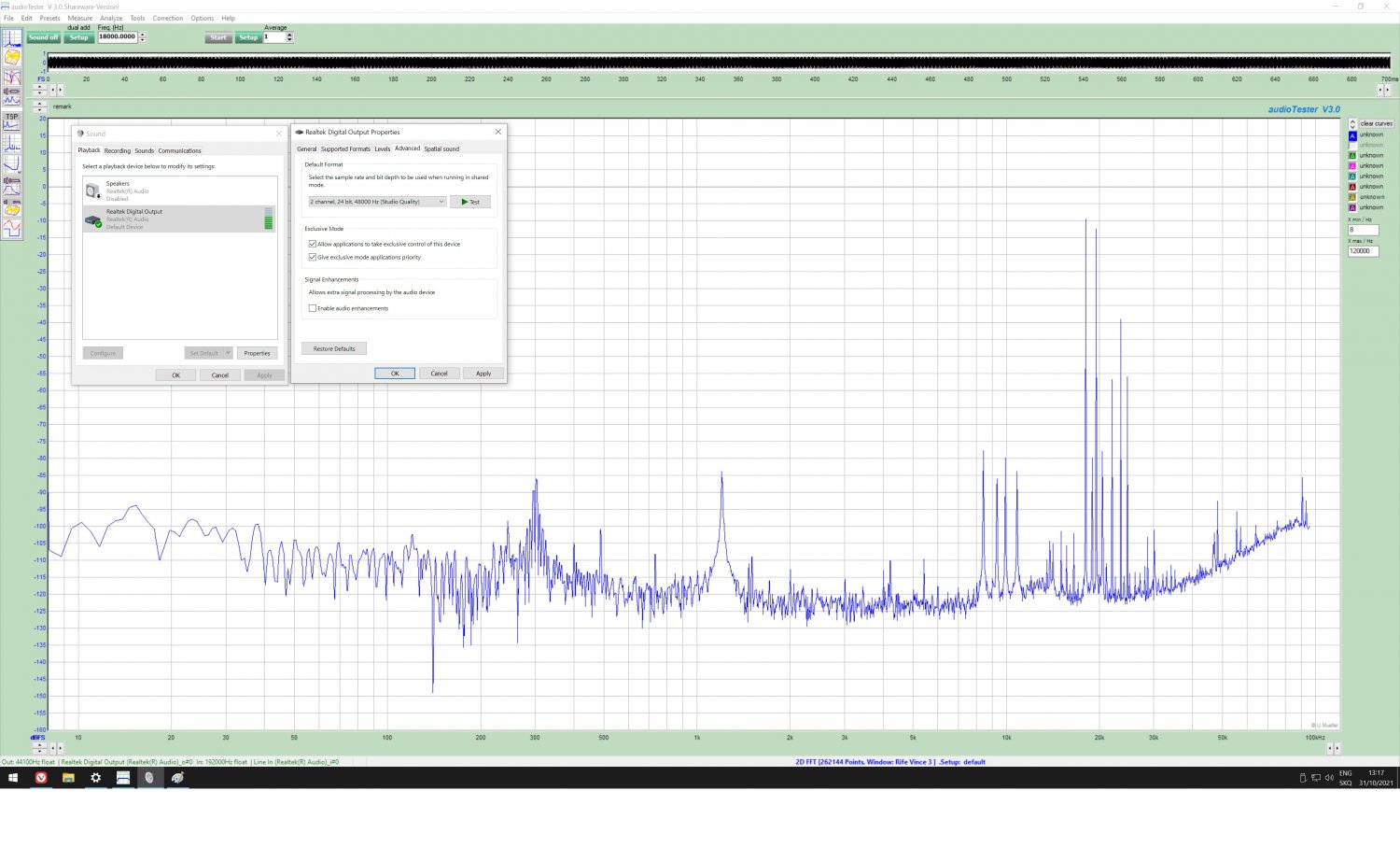Switch to Recording tab in Sound dialog

(x=118, y=150)
